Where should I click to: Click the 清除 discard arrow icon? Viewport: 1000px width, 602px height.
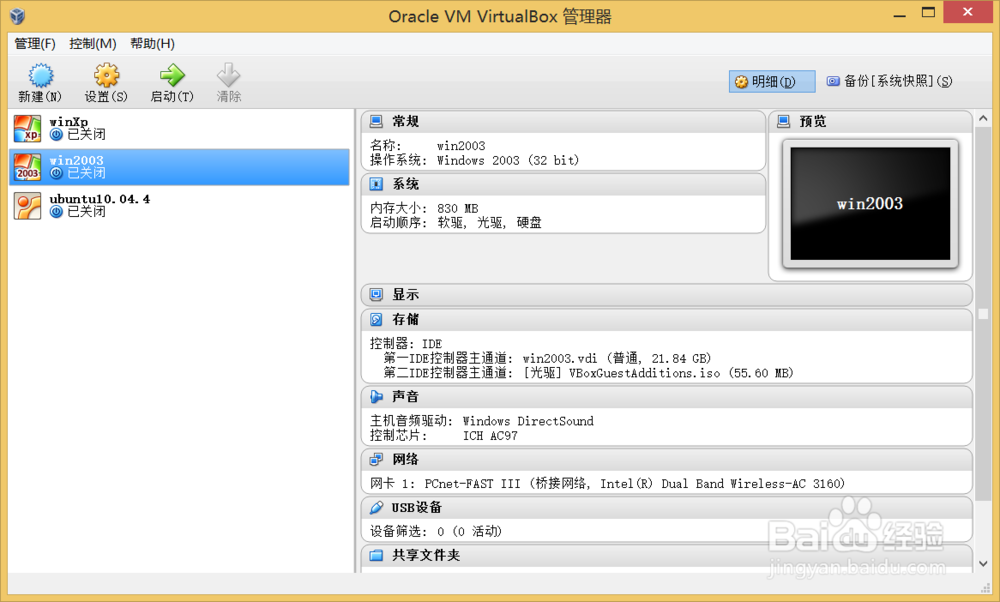(228, 75)
